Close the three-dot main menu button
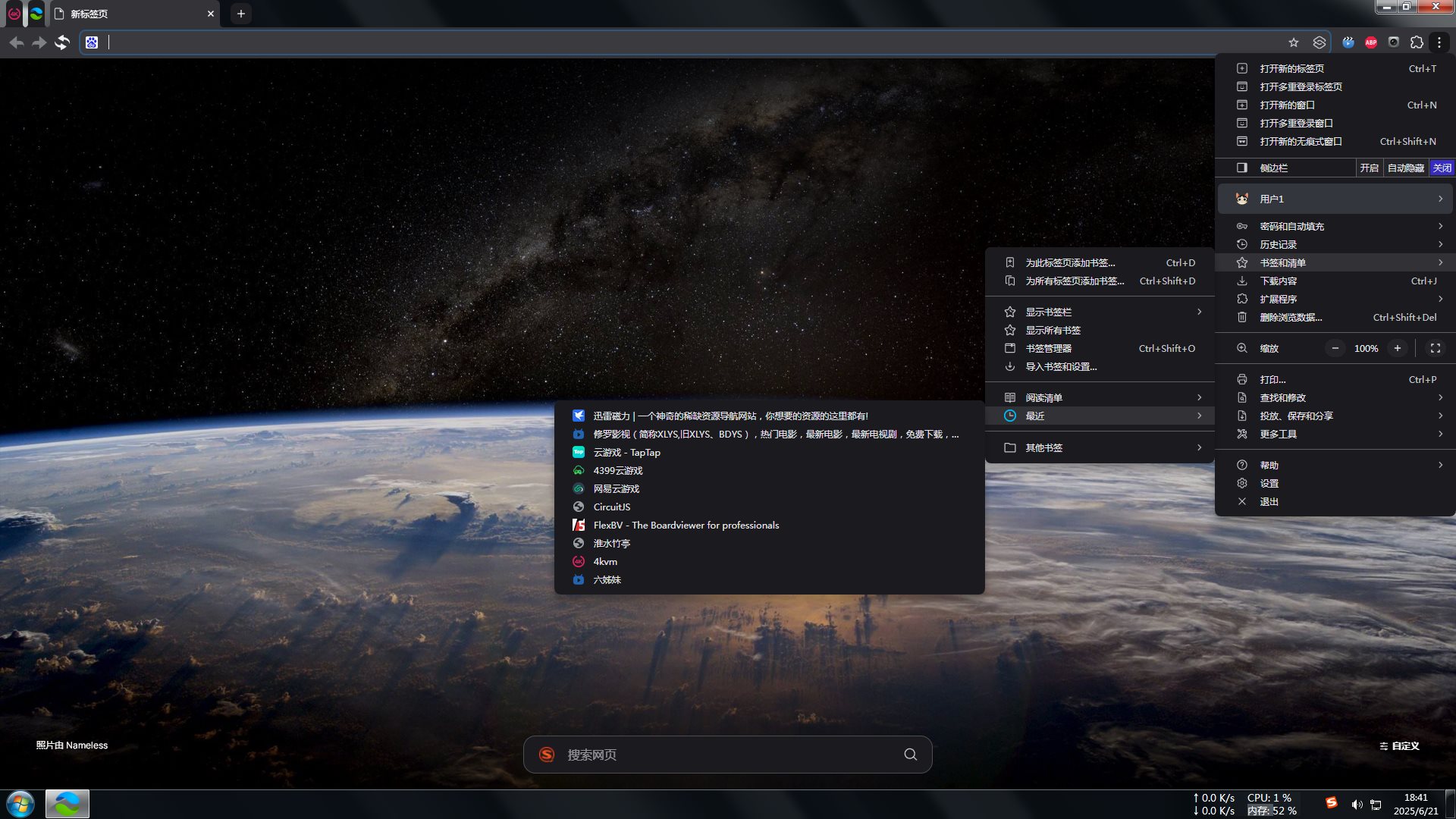The image size is (1456, 819). pyautogui.click(x=1439, y=42)
